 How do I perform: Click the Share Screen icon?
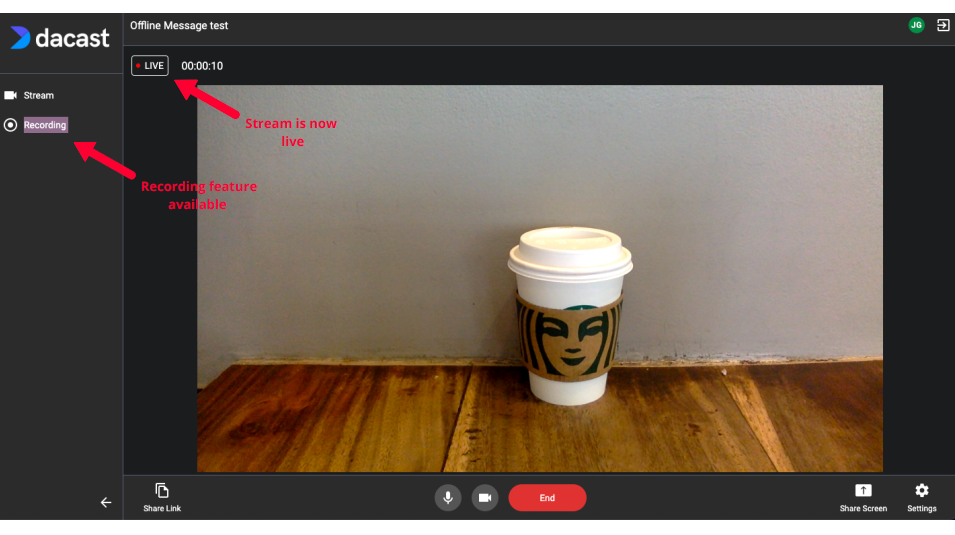(x=863, y=491)
